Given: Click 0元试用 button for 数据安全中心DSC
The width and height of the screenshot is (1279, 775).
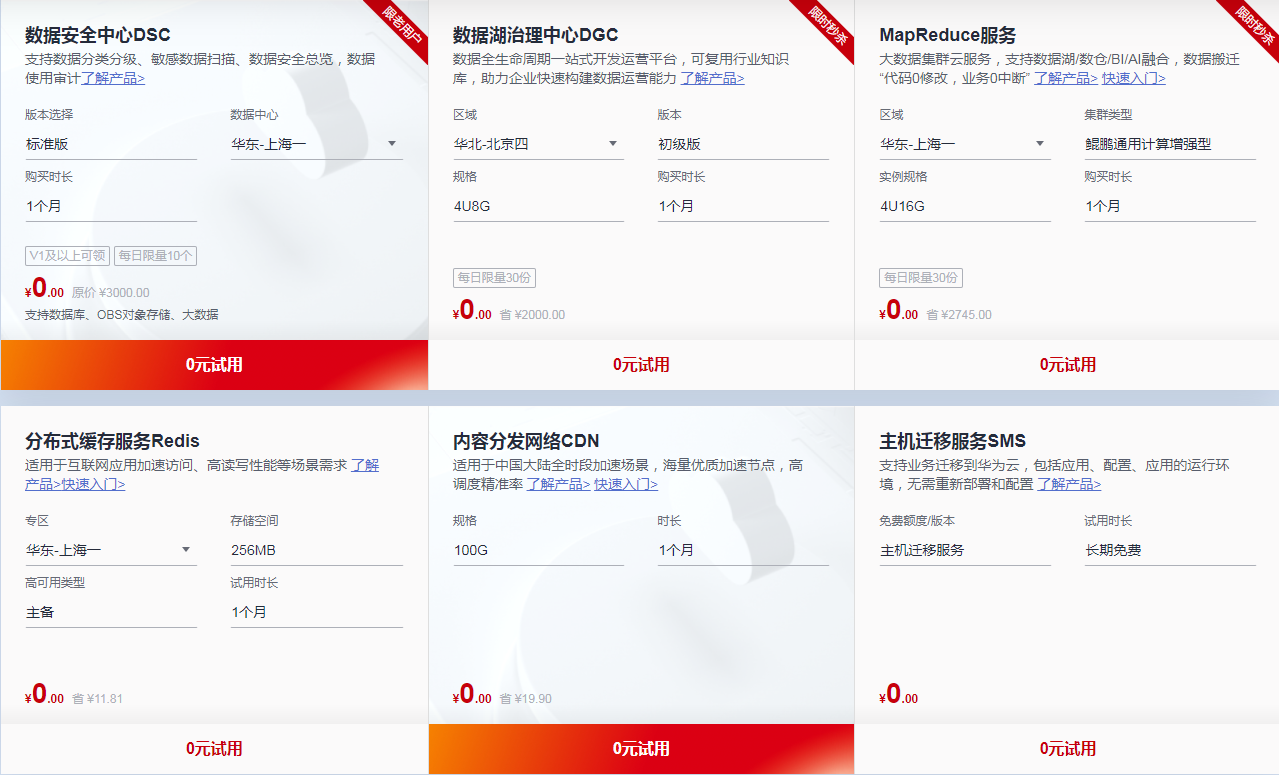Looking at the screenshot, I should point(214,365).
